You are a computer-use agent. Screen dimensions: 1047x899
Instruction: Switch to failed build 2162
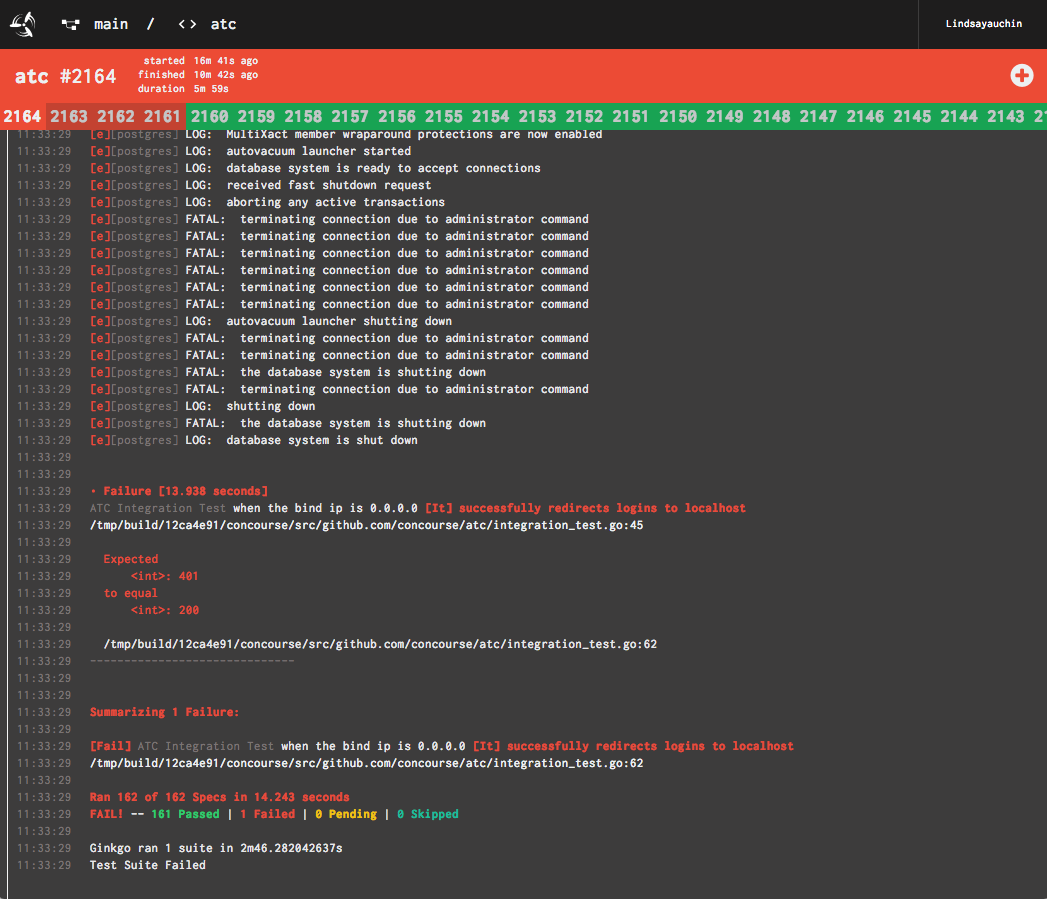pos(116,116)
